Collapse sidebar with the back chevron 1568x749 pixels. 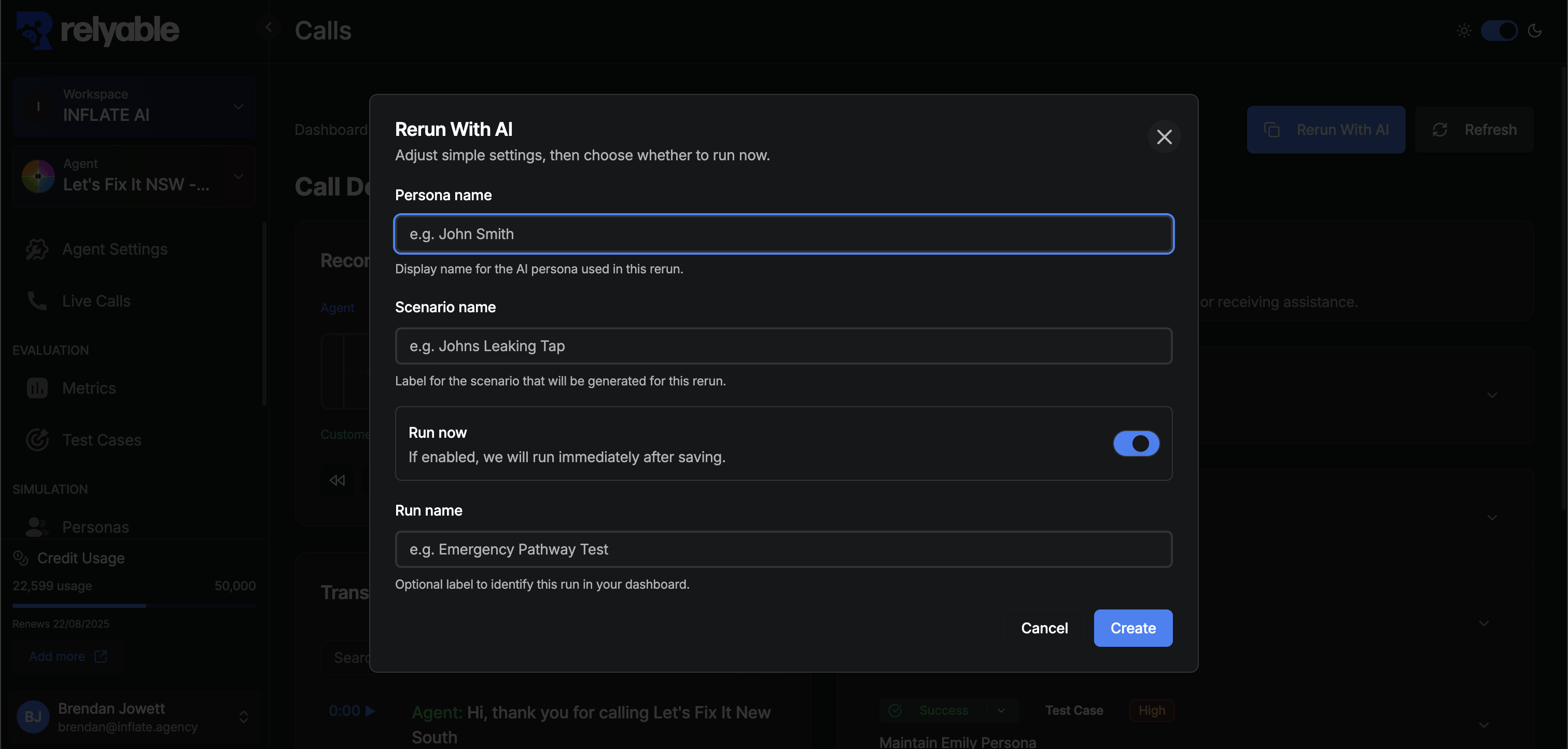[x=269, y=27]
